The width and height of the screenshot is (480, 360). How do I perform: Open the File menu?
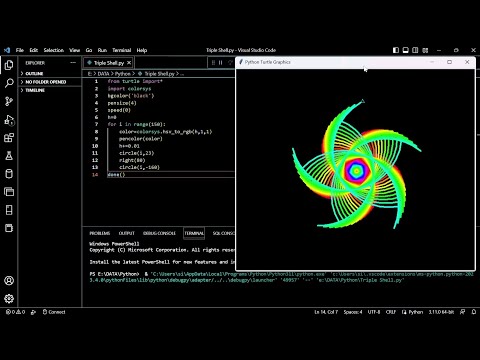(20, 50)
